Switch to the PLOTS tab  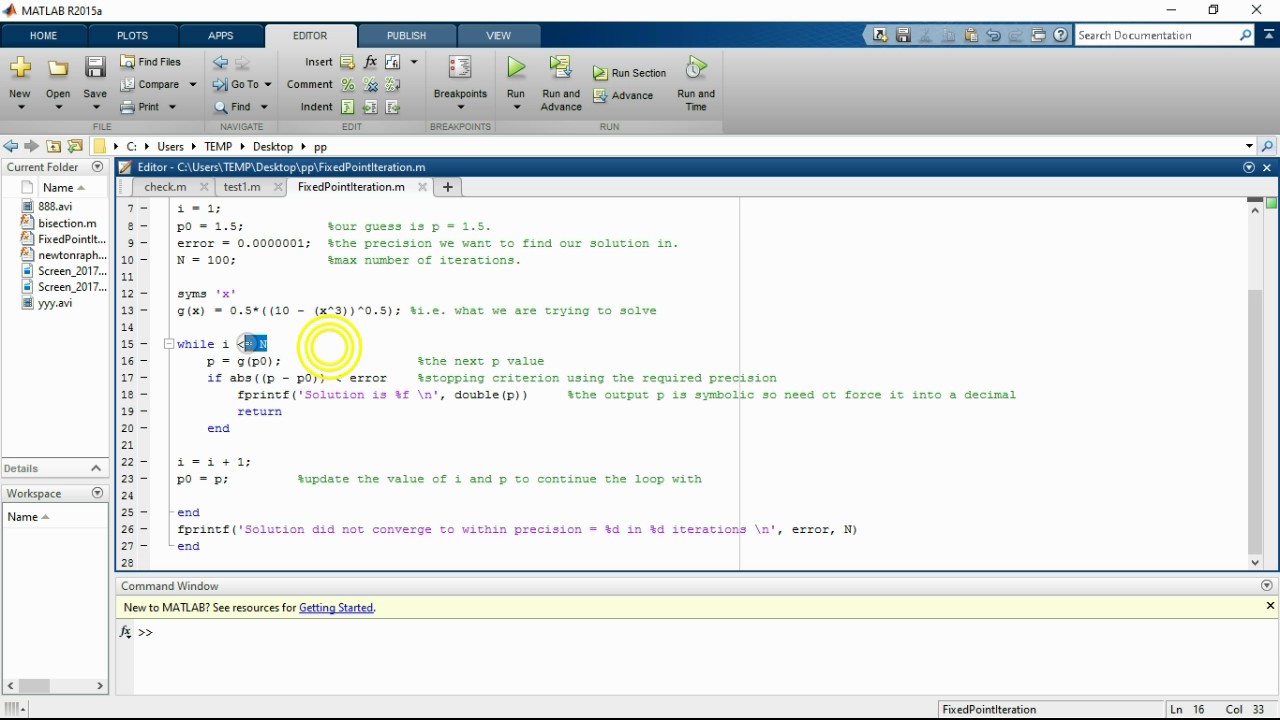pos(132,35)
